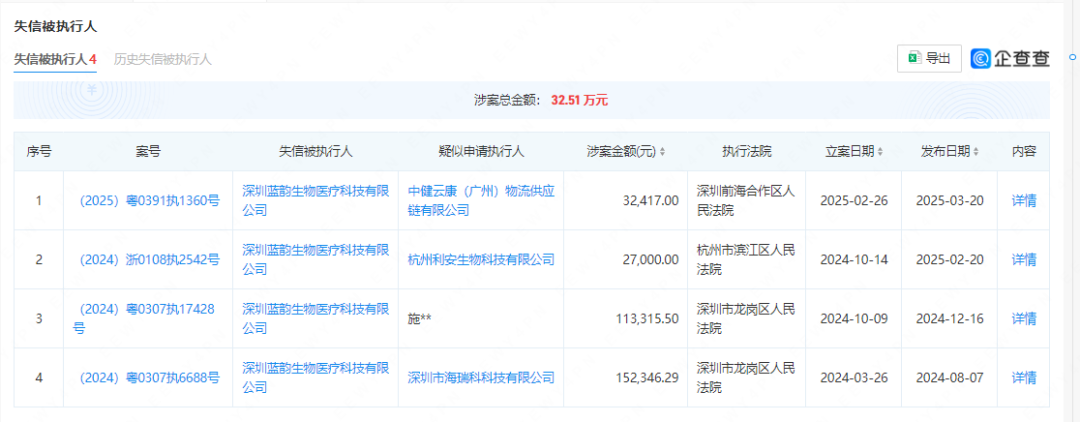
Task: Click the amount 27,000.00
Action: [650, 260]
